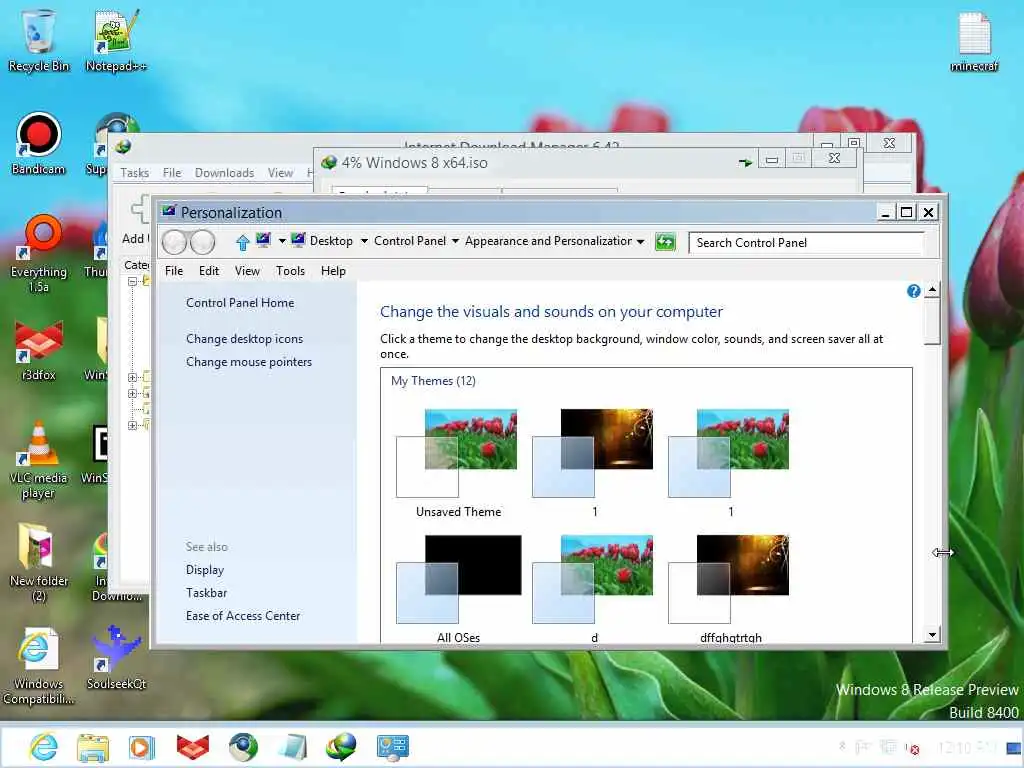Click Change desktop icons link
Image resolution: width=1024 pixels, height=768 pixels.
coord(244,339)
